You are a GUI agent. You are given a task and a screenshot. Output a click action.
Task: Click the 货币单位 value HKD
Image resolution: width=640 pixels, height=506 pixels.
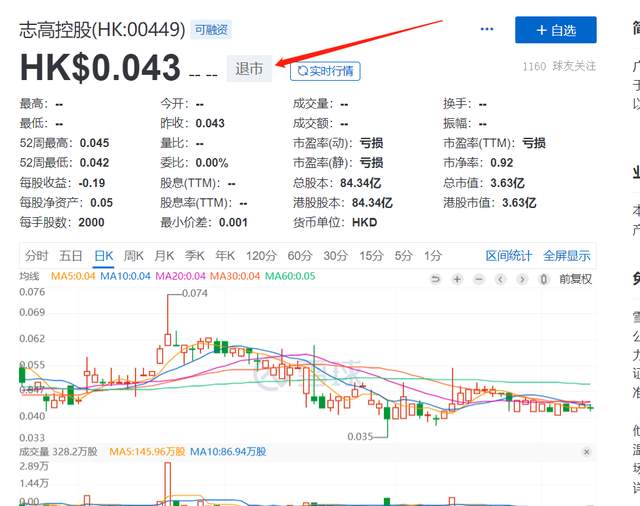tap(364, 222)
